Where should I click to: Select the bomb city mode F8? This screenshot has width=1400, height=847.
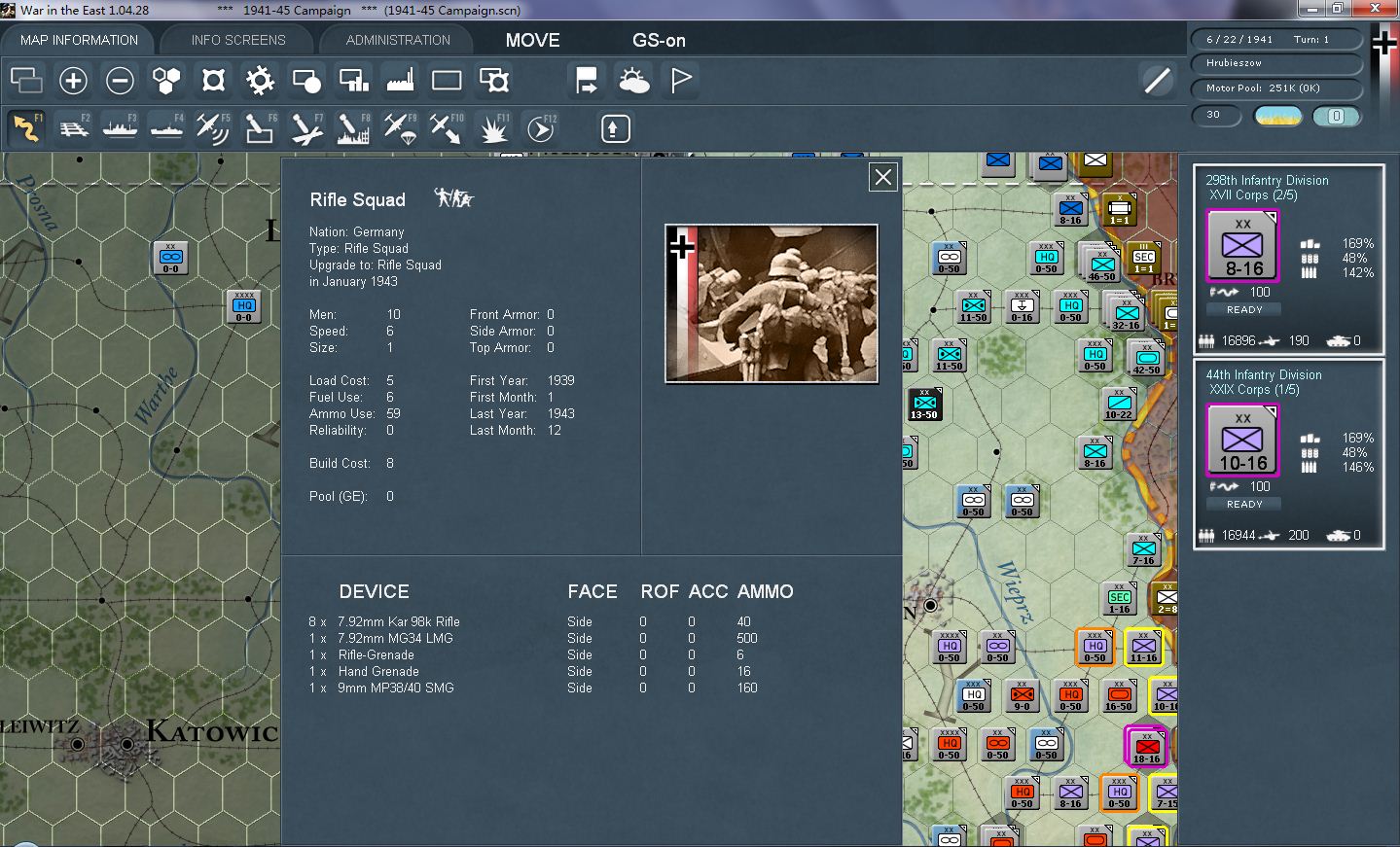[352, 128]
